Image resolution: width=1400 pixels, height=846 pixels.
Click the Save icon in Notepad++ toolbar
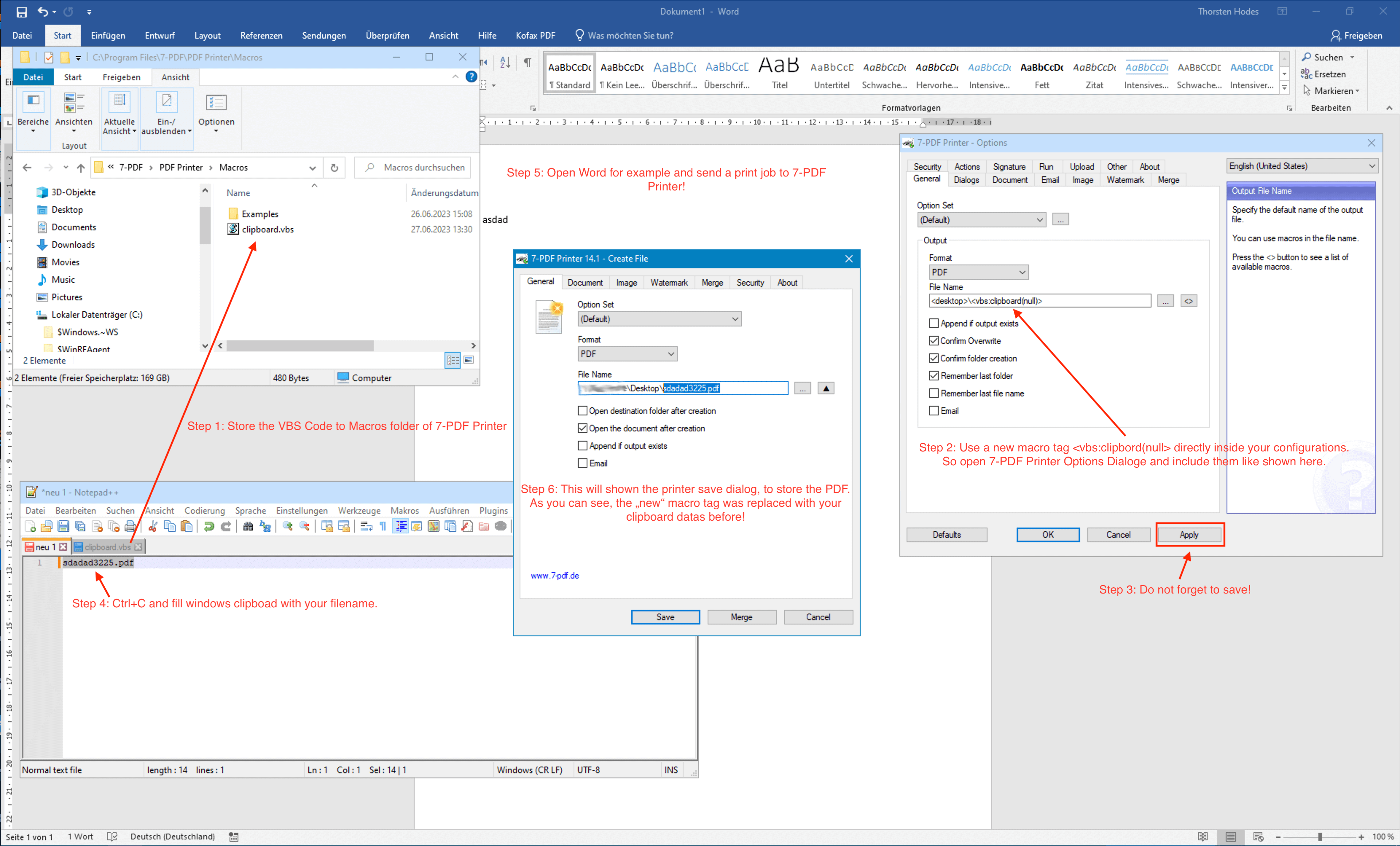(63, 526)
